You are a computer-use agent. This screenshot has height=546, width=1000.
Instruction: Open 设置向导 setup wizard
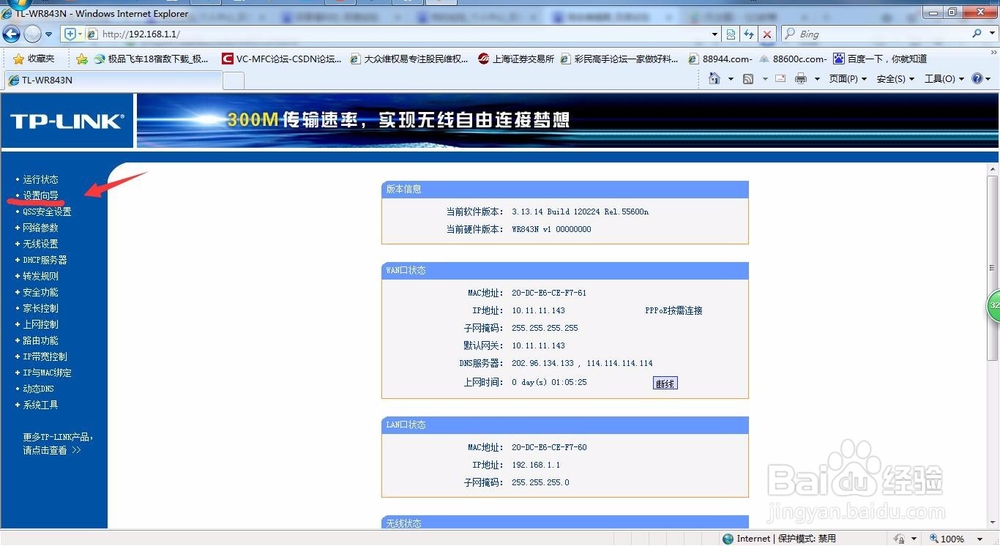40,196
